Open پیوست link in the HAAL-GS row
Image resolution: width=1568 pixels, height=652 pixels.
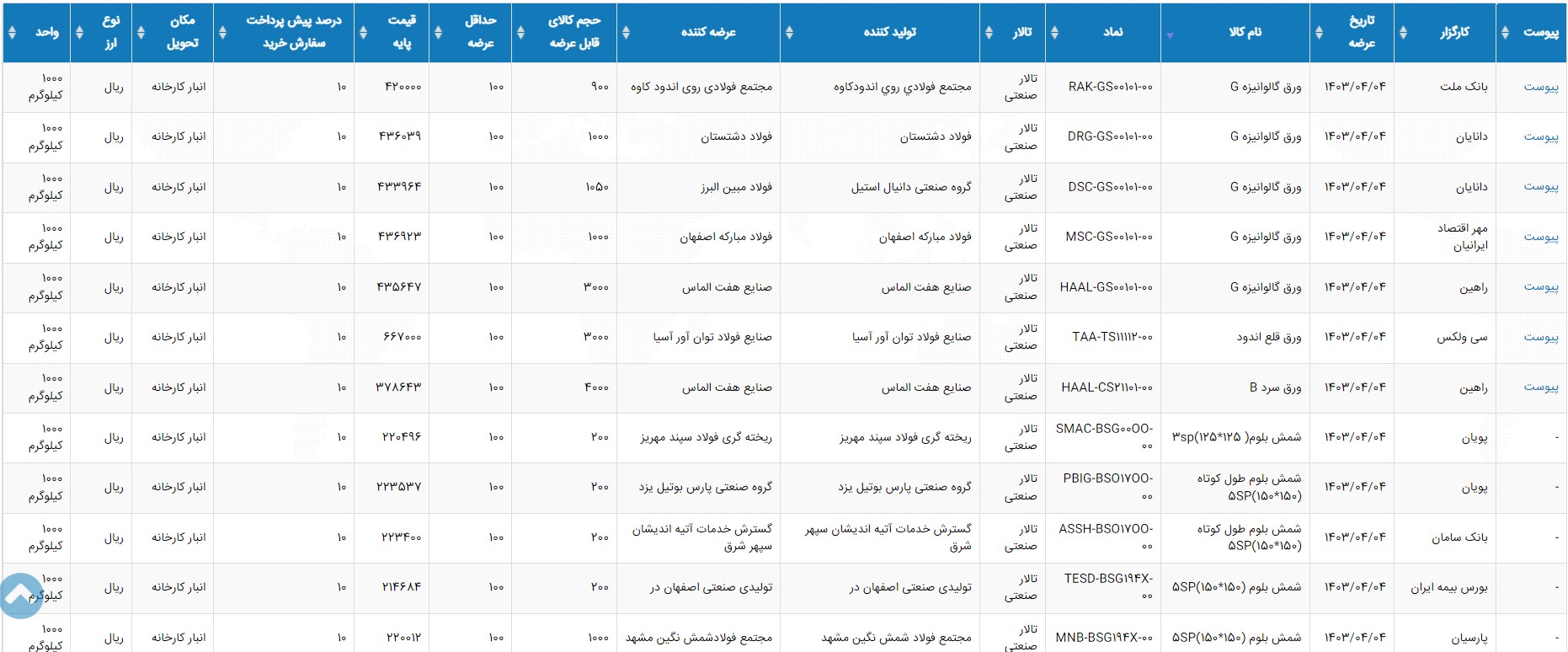point(1541,287)
